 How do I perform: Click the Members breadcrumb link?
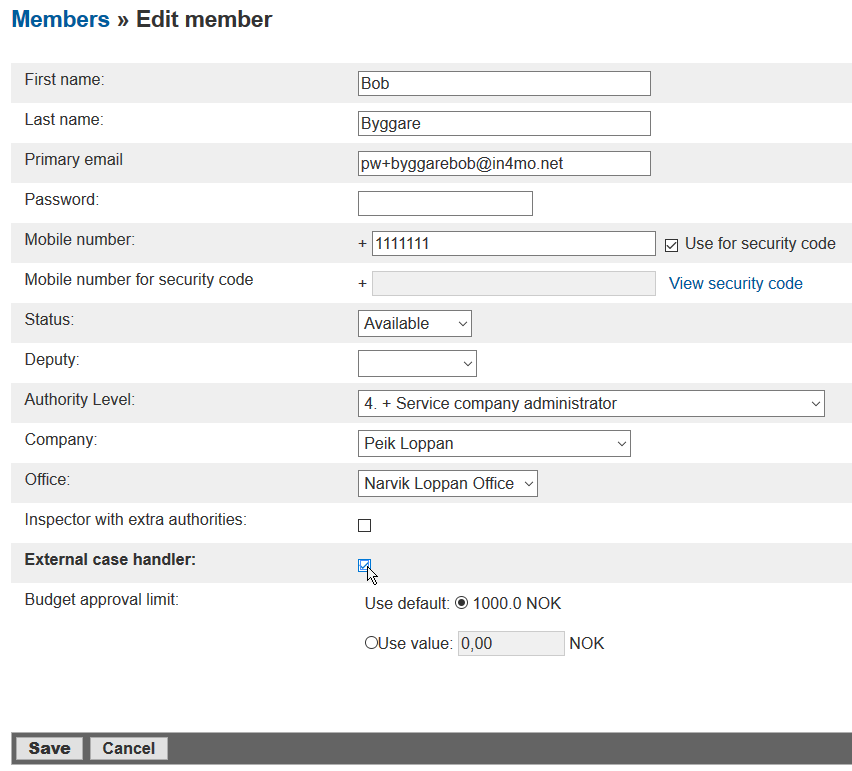(x=60, y=19)
